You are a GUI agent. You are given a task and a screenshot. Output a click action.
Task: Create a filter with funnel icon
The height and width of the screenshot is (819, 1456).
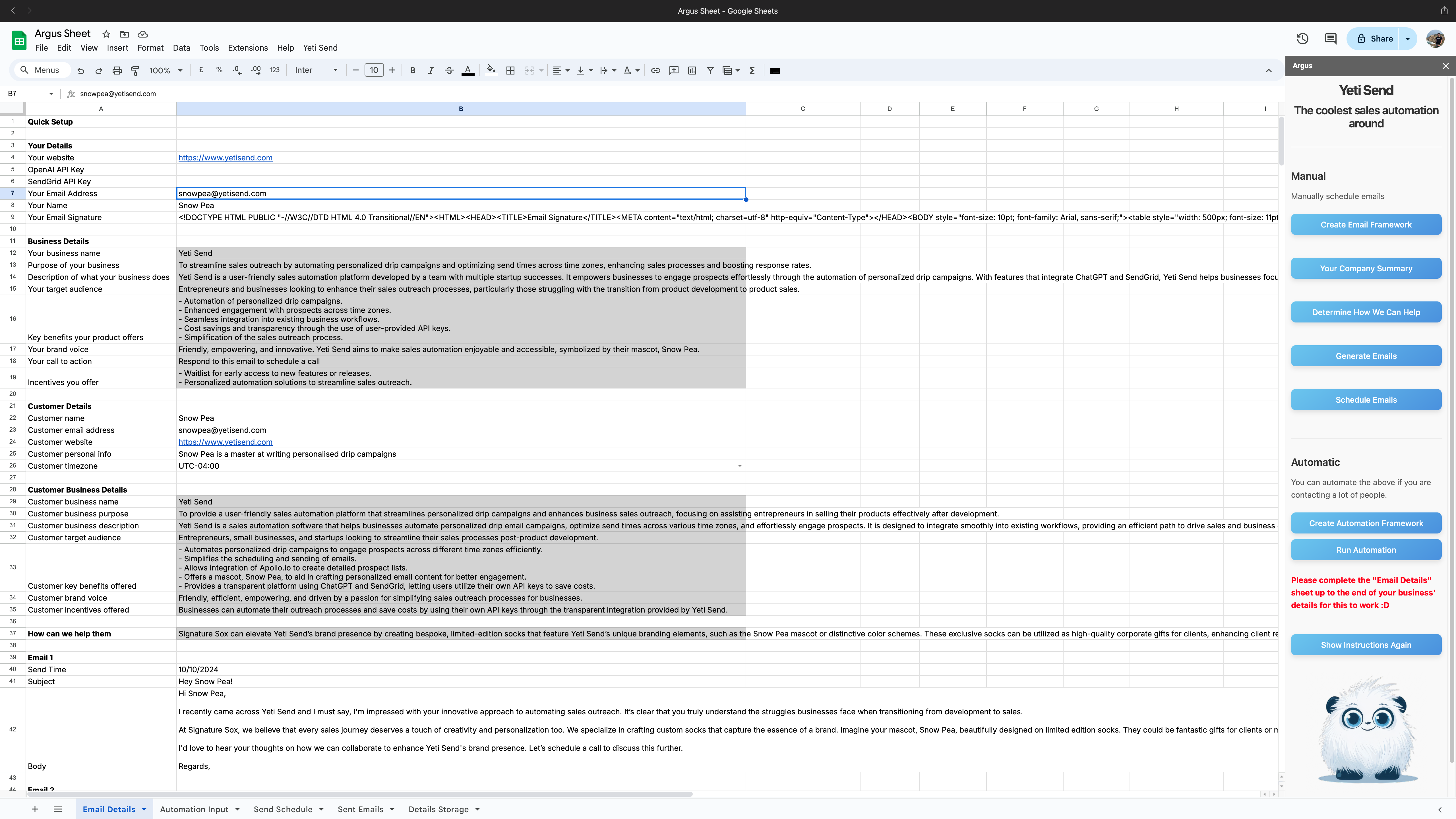[x=710, y=71]
